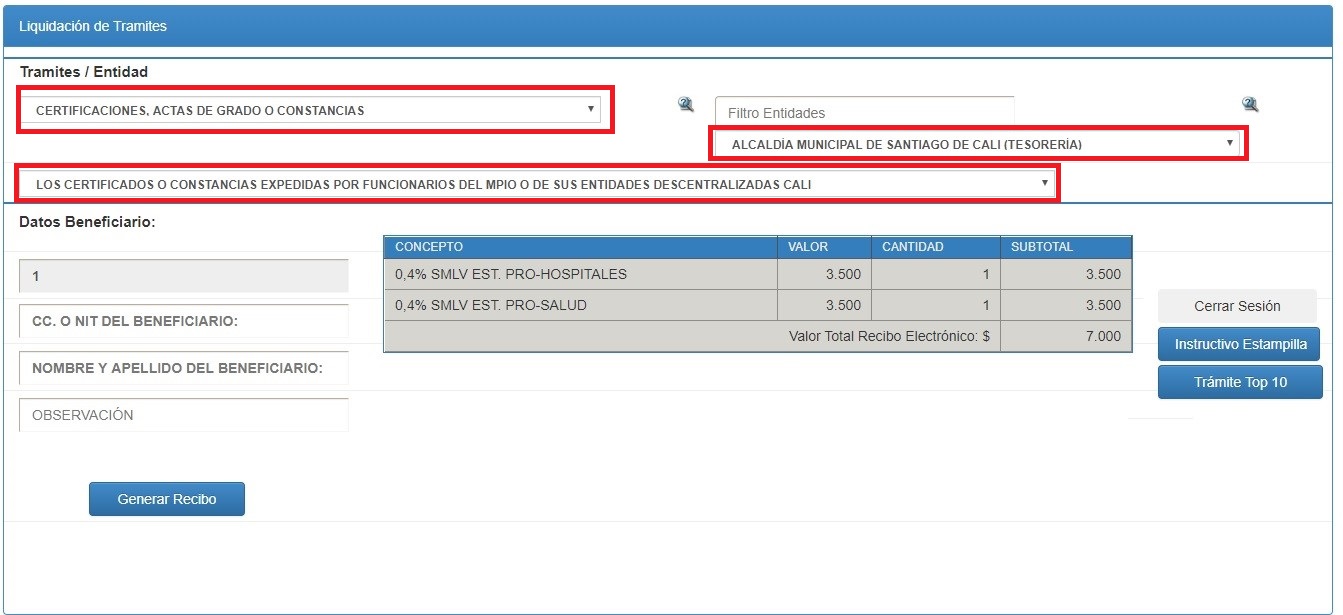Open the Alcaldía Municipal de Santiago de Cali dropdown
This screenshot has width=1343, height=615.
click(x=977, y=144)
